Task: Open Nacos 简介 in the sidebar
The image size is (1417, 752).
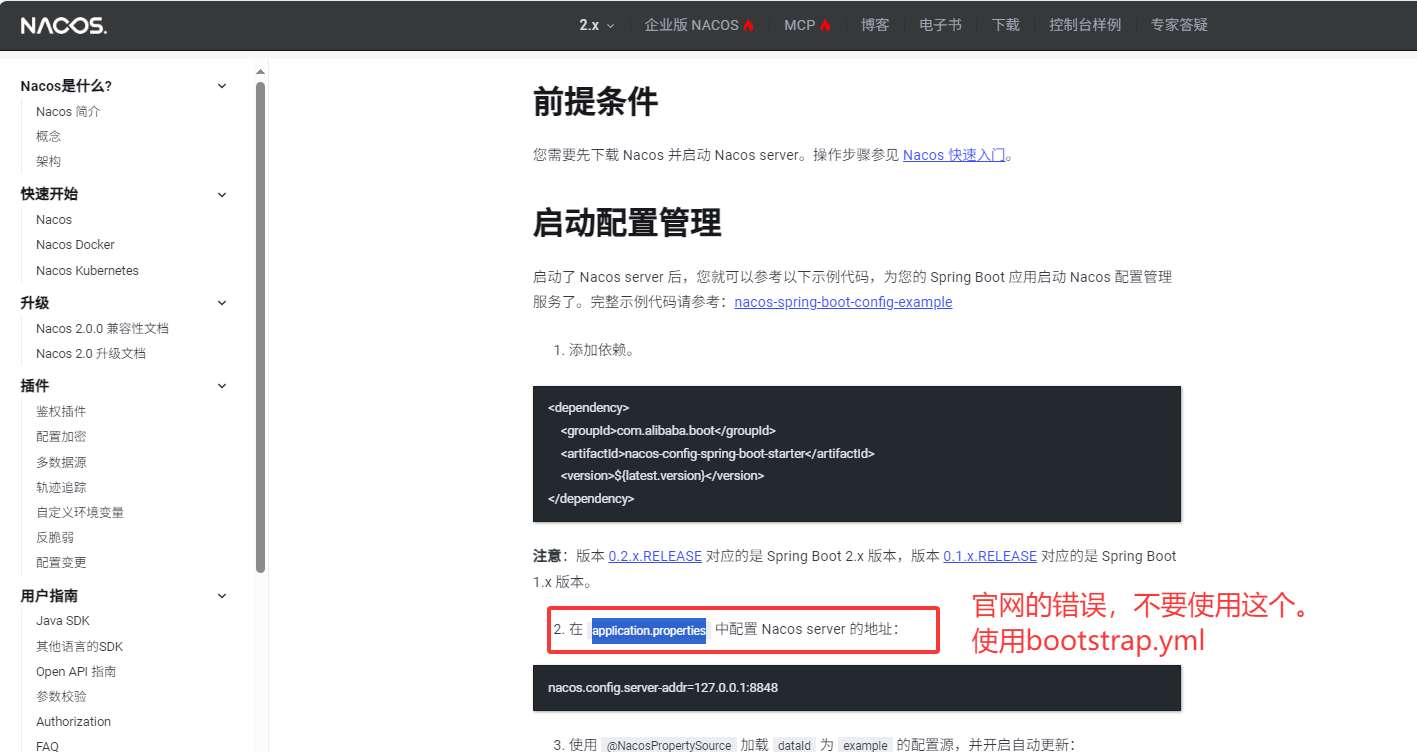Action: pyautogui.click(x=68, y=111)
